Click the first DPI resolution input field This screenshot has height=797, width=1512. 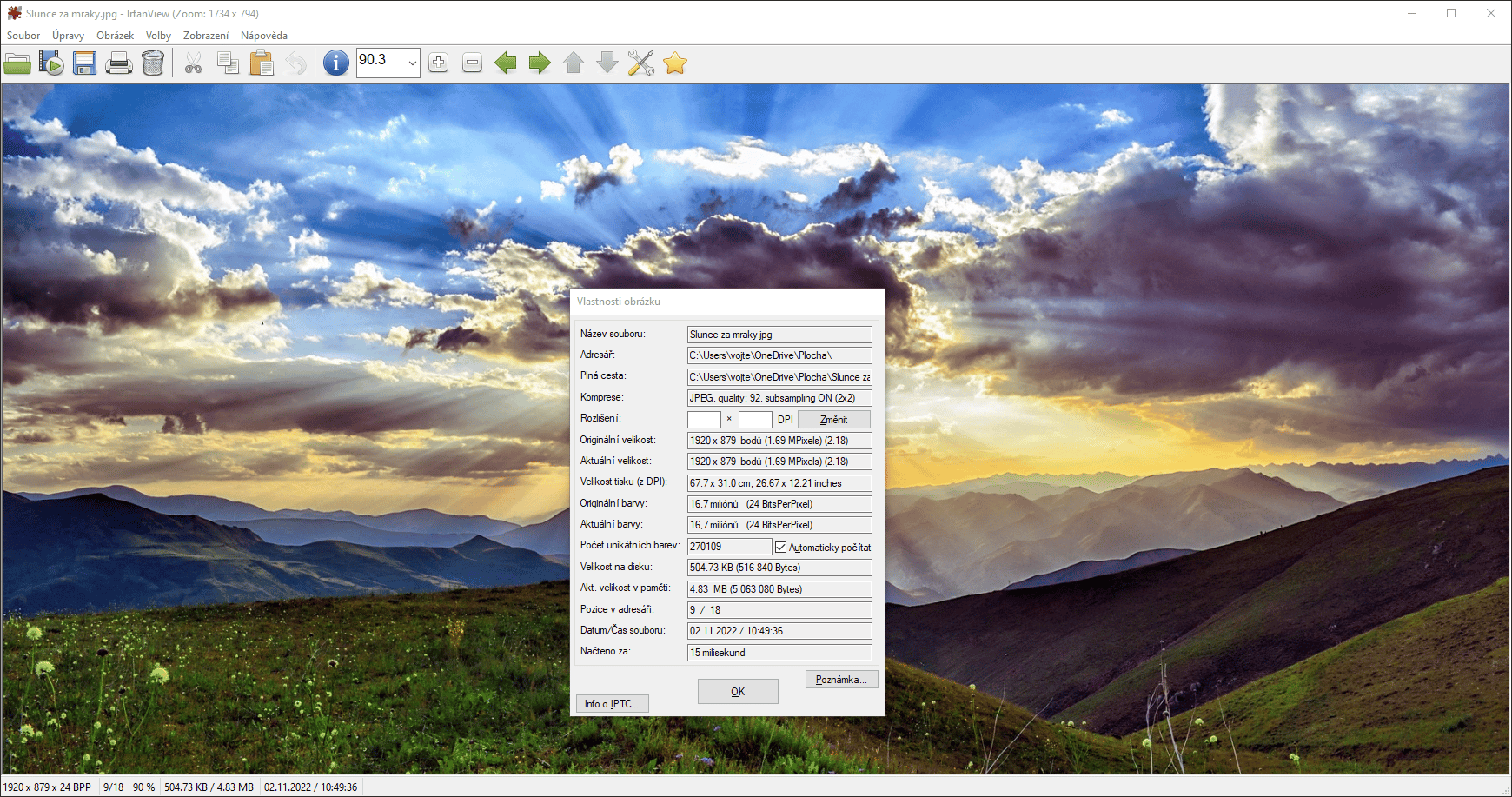point(704,420)
